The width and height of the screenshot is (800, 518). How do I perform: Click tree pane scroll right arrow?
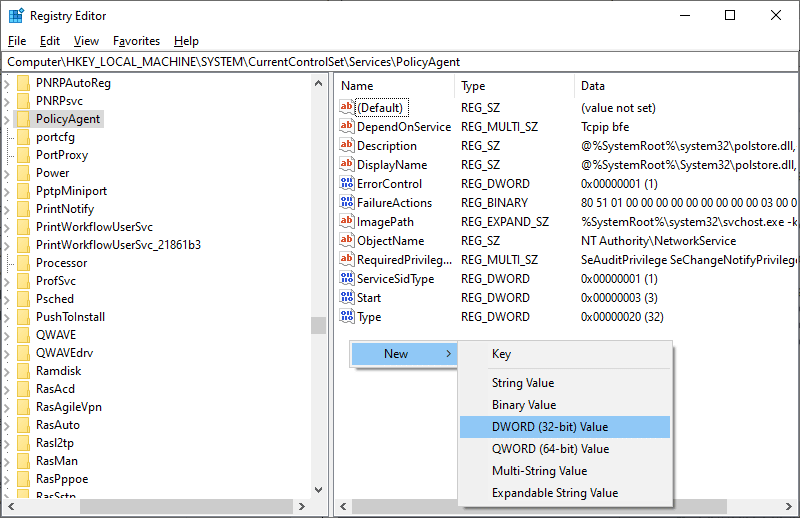coord(302,506)
